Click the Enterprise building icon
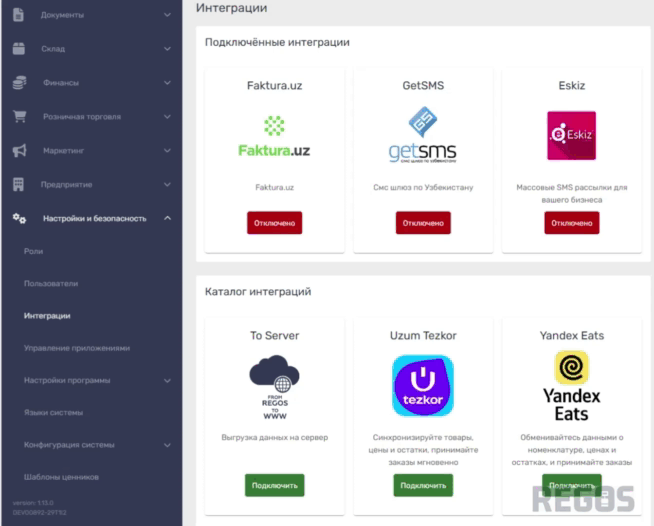Screen dimensions: 654x526 [18, 185]
